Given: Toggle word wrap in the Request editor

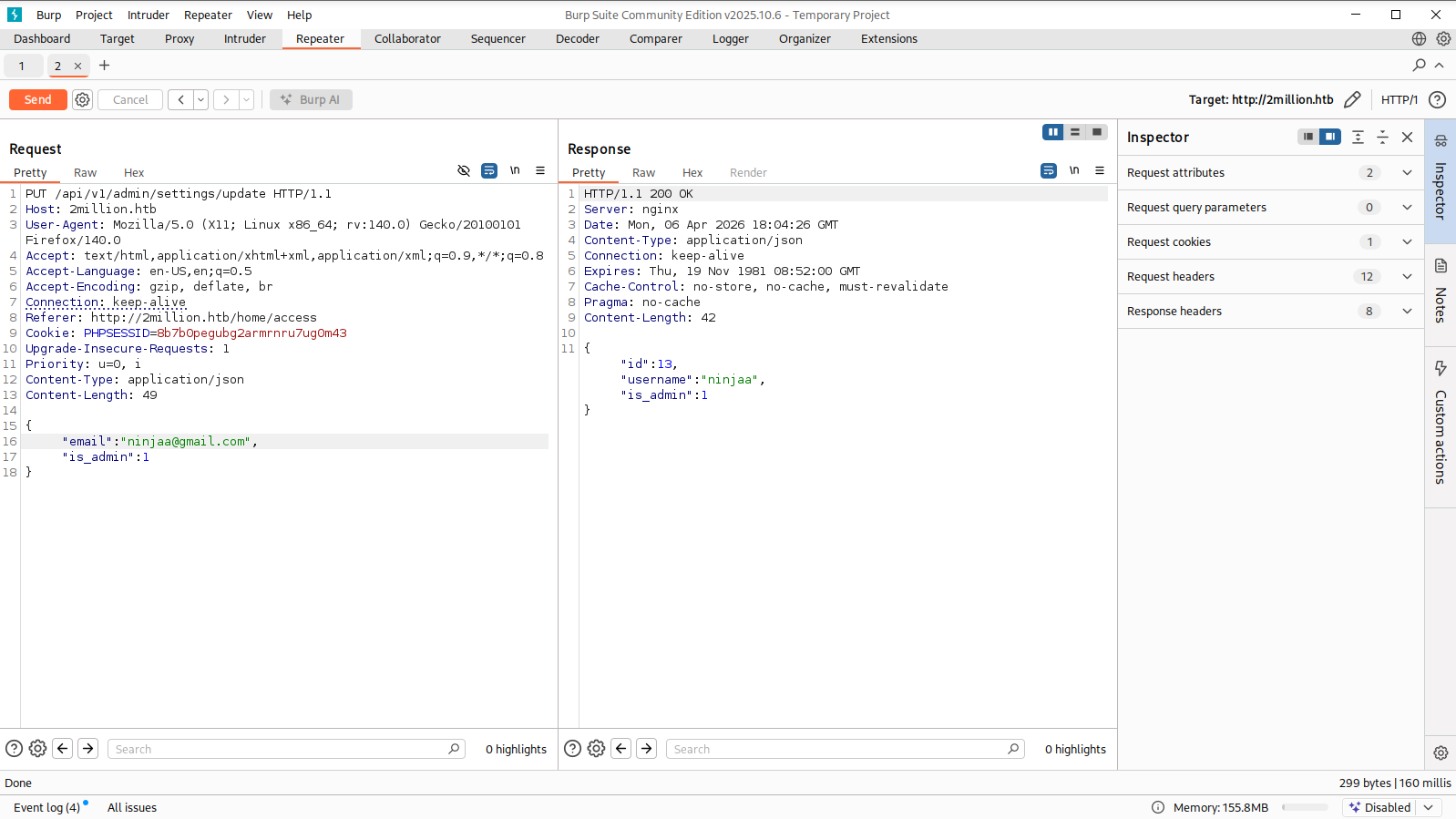Looking at the screenshot, I should tap(489, 170).
